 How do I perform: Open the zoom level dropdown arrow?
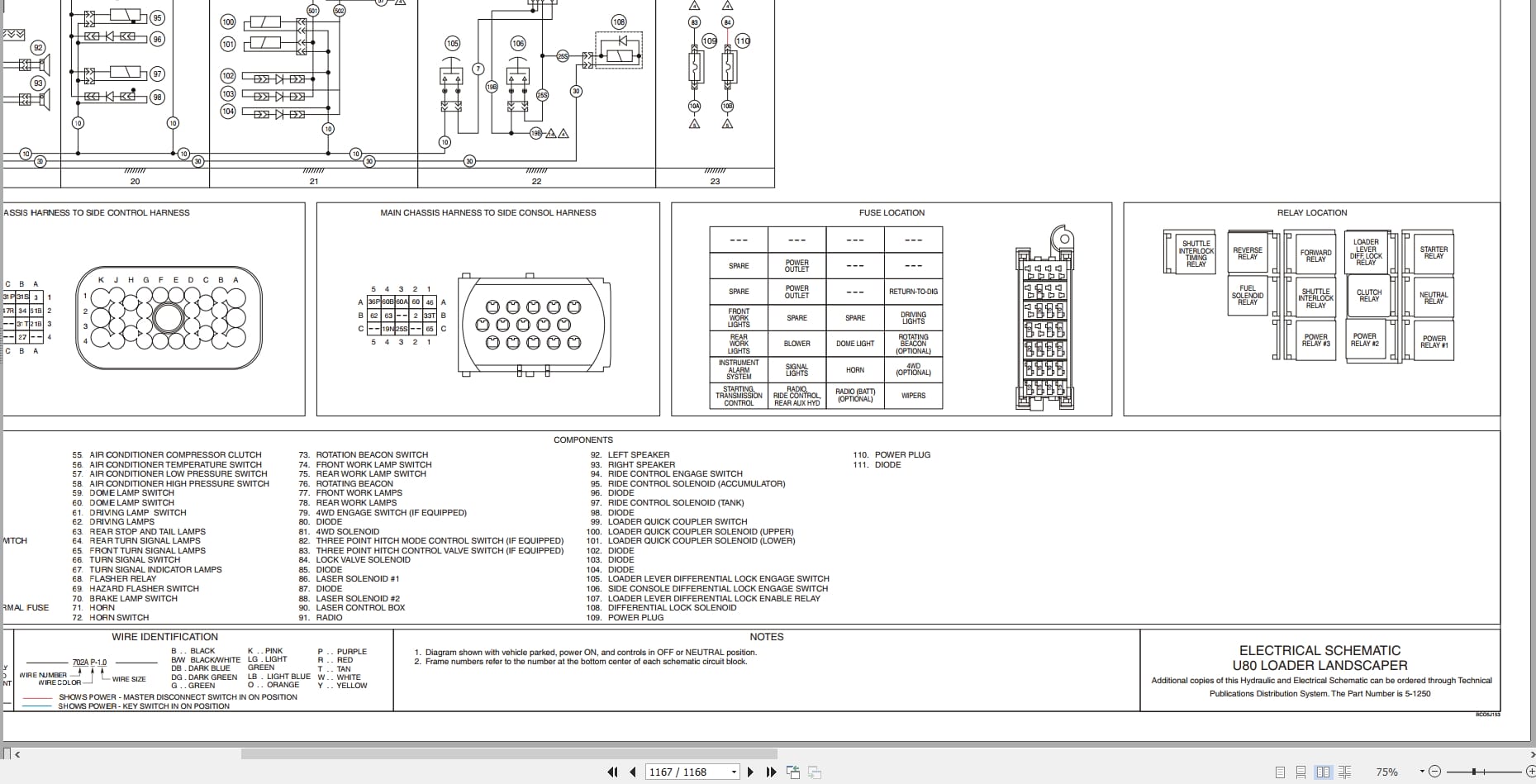click(x=1422, y=772)
